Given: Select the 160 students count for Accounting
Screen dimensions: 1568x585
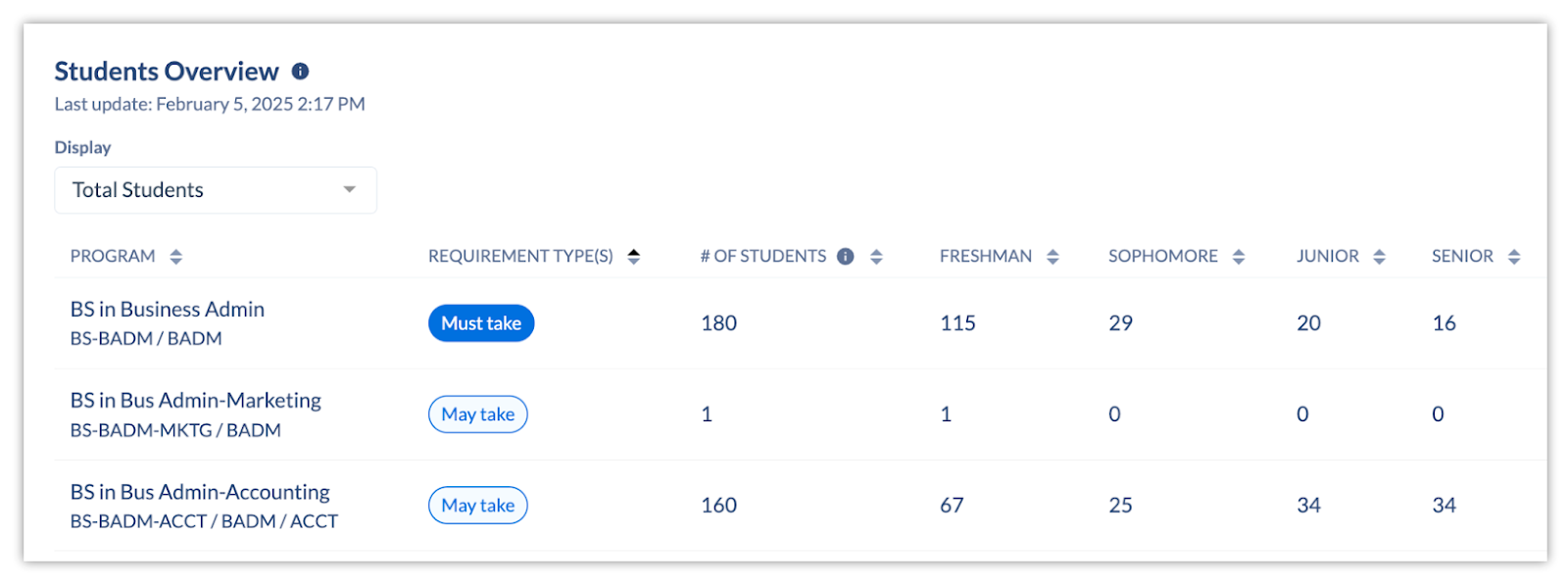Looking at the screenshot, I should pos(719,506).
